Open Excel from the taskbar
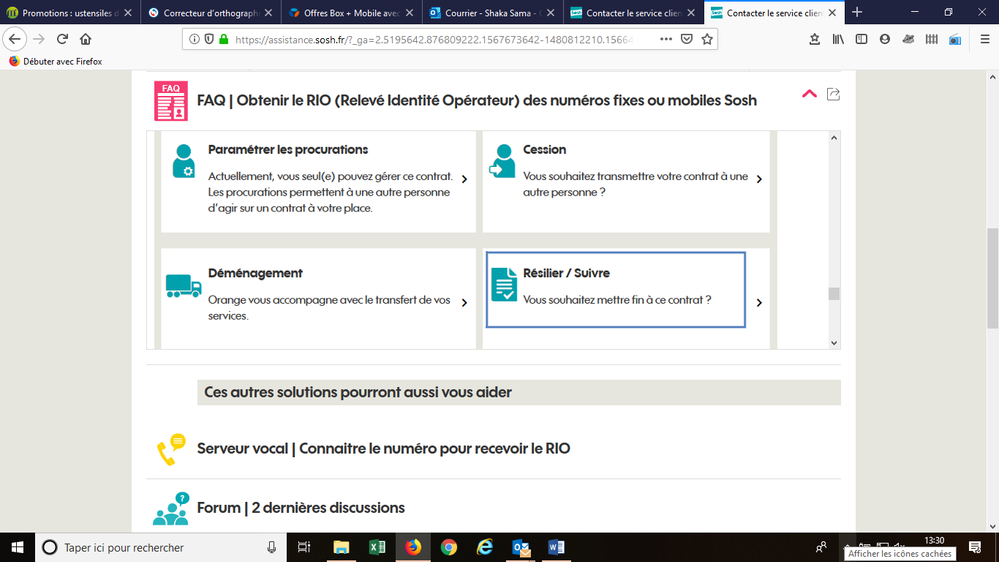Viewport: 999px width, 562px height. point(377,547)
